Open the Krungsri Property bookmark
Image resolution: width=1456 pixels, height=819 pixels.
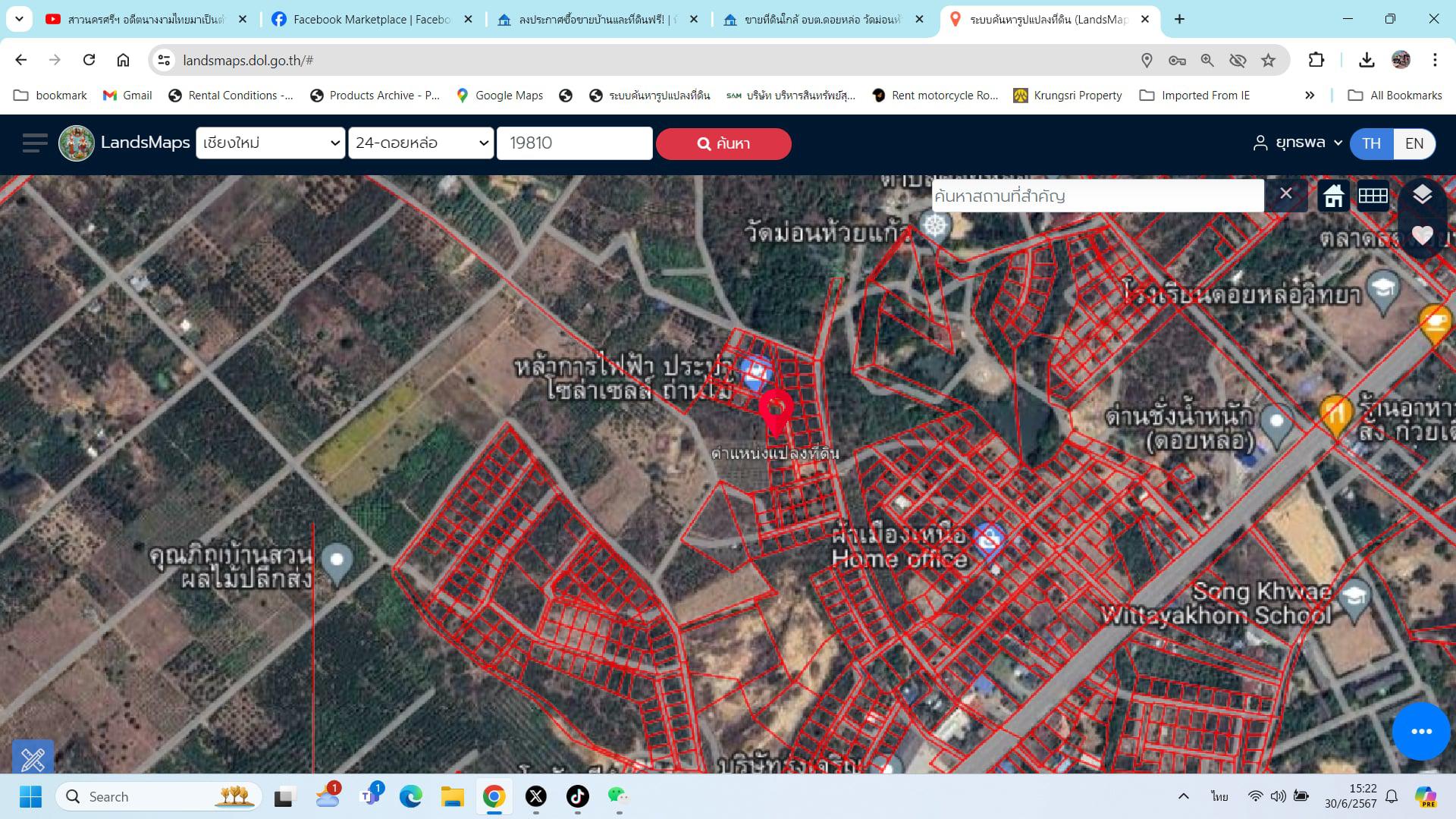coord(1068,96)
